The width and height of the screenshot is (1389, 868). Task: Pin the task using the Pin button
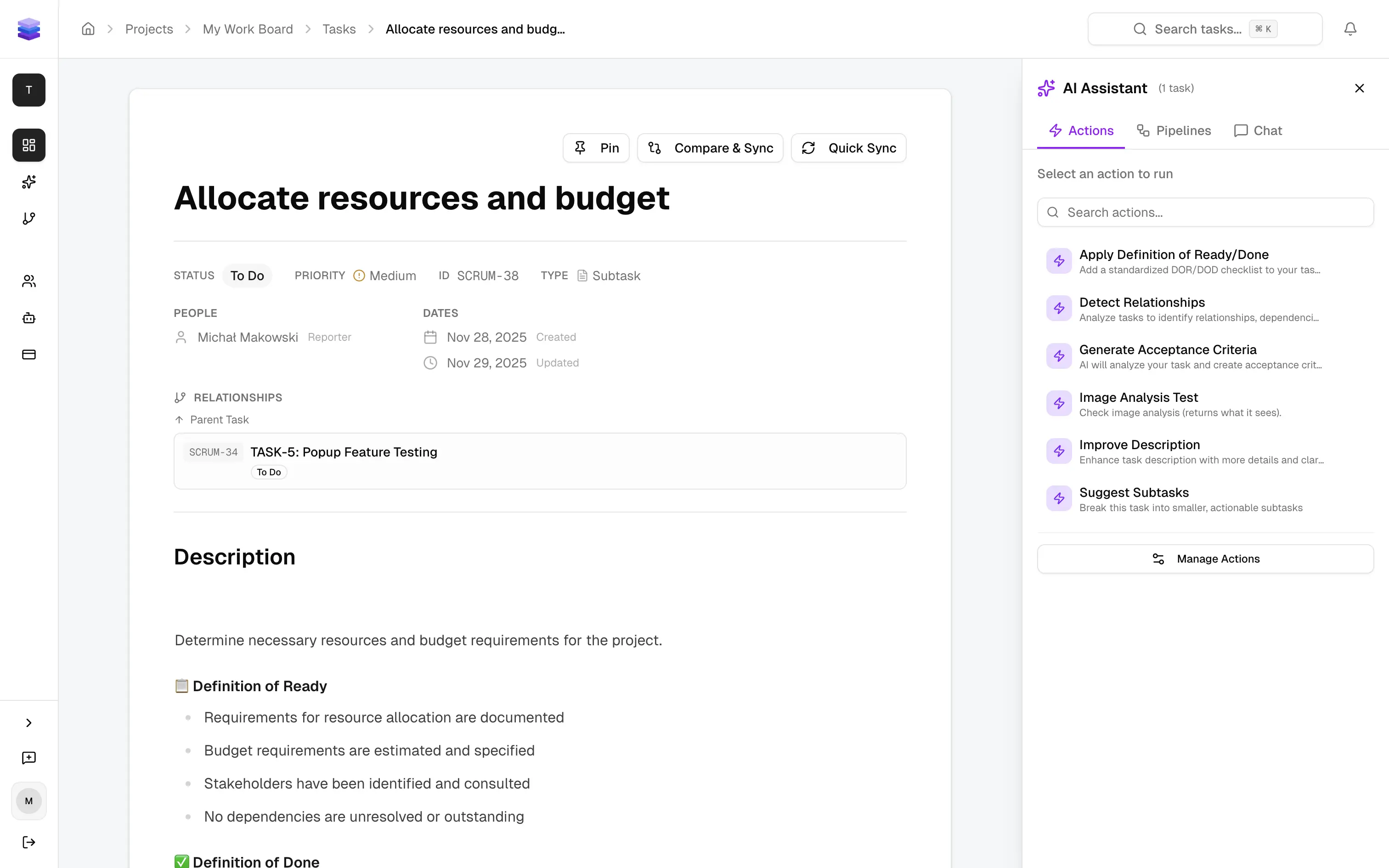click(x=595, y=147)
